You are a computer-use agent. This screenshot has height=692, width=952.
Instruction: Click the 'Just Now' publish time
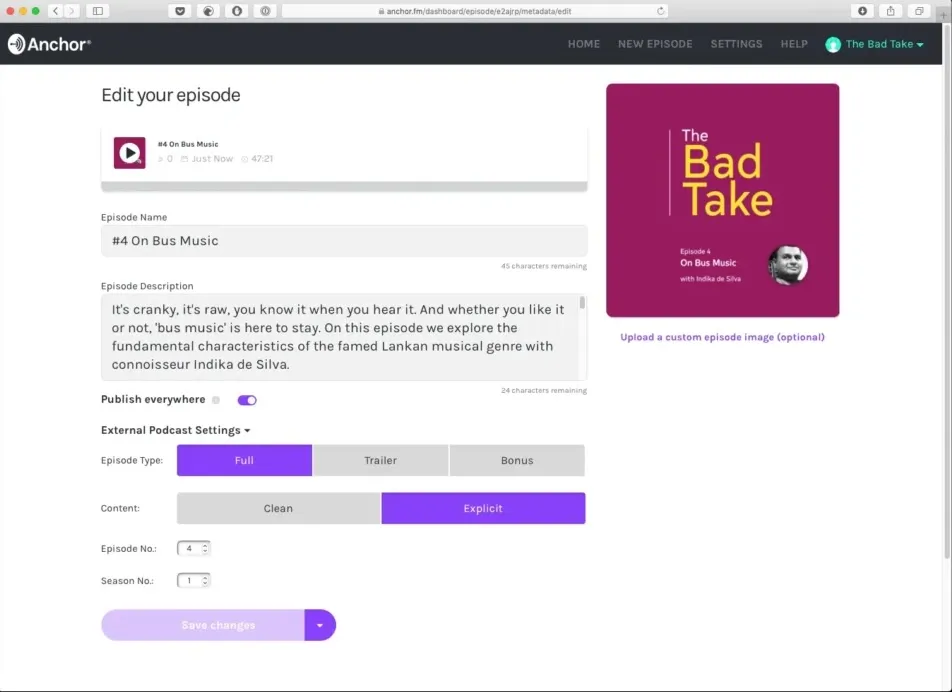point(212,159)
